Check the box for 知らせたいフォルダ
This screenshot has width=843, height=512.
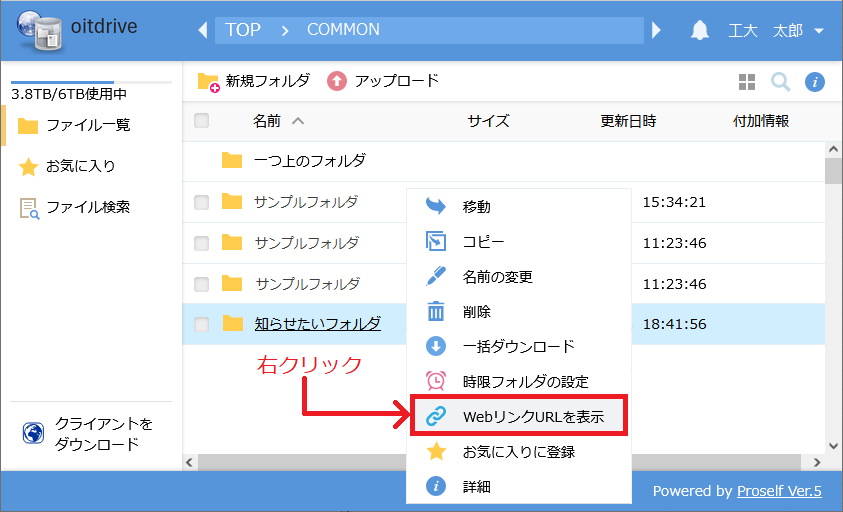(x=202, y=324)
